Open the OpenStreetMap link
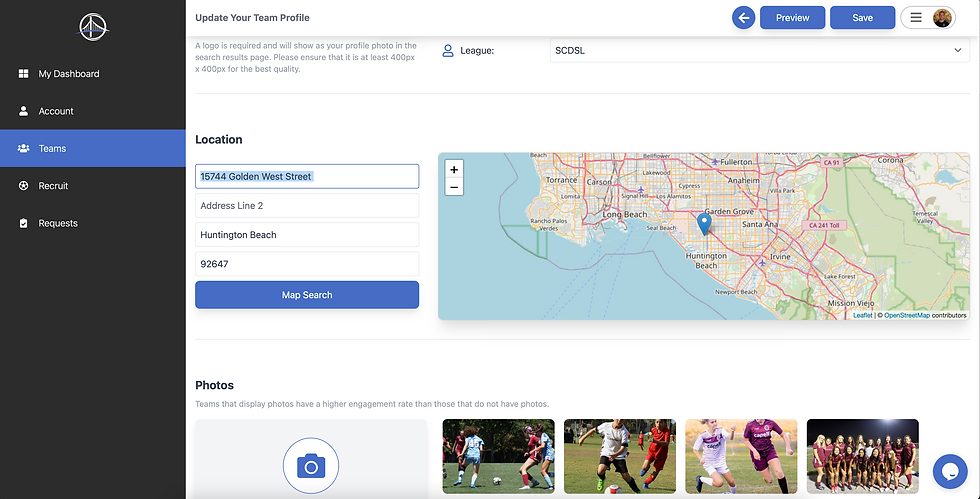Image resolution: width=980 pixels, height=499 pixels. point(907,316)
